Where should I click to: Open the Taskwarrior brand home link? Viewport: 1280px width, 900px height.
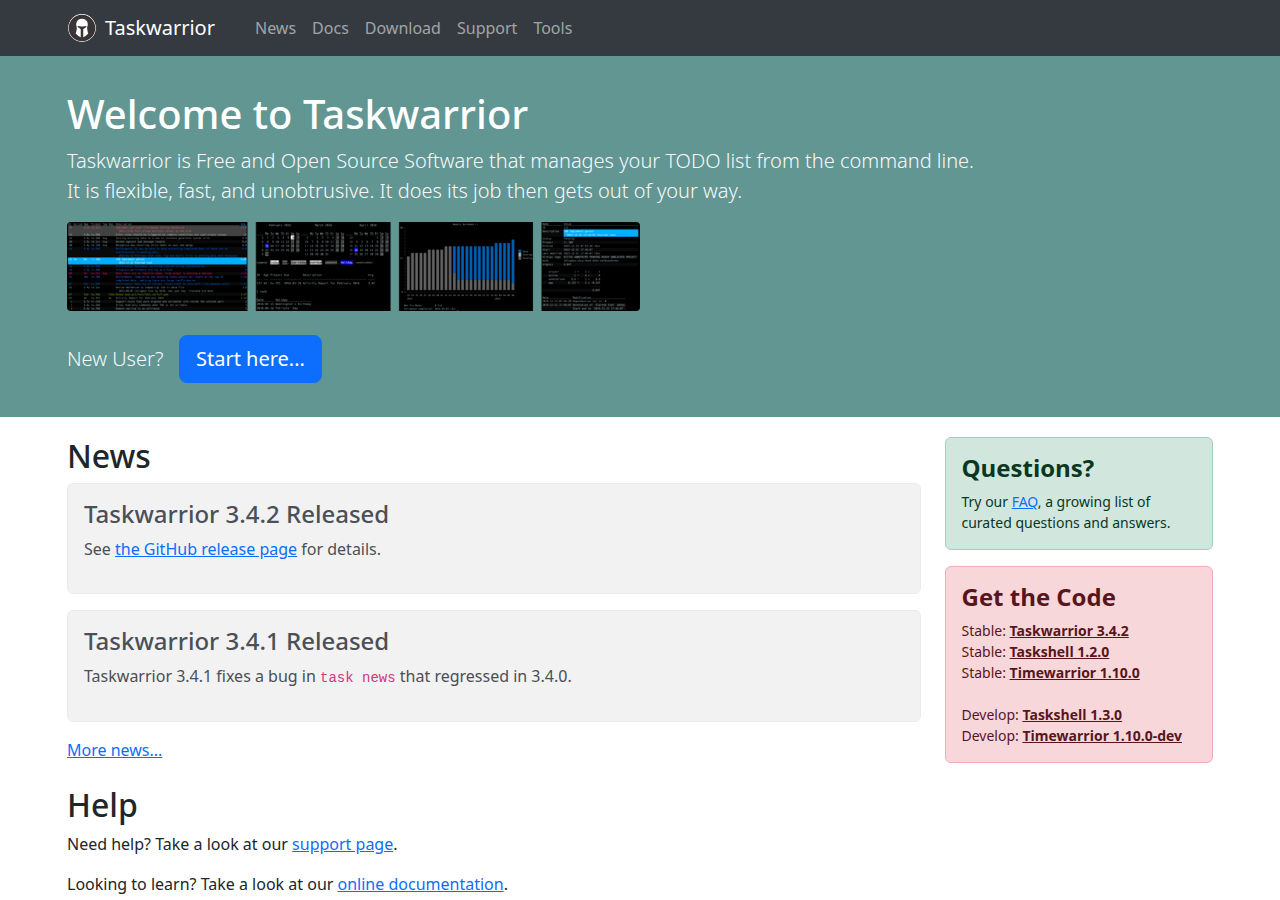coord(141,28)
